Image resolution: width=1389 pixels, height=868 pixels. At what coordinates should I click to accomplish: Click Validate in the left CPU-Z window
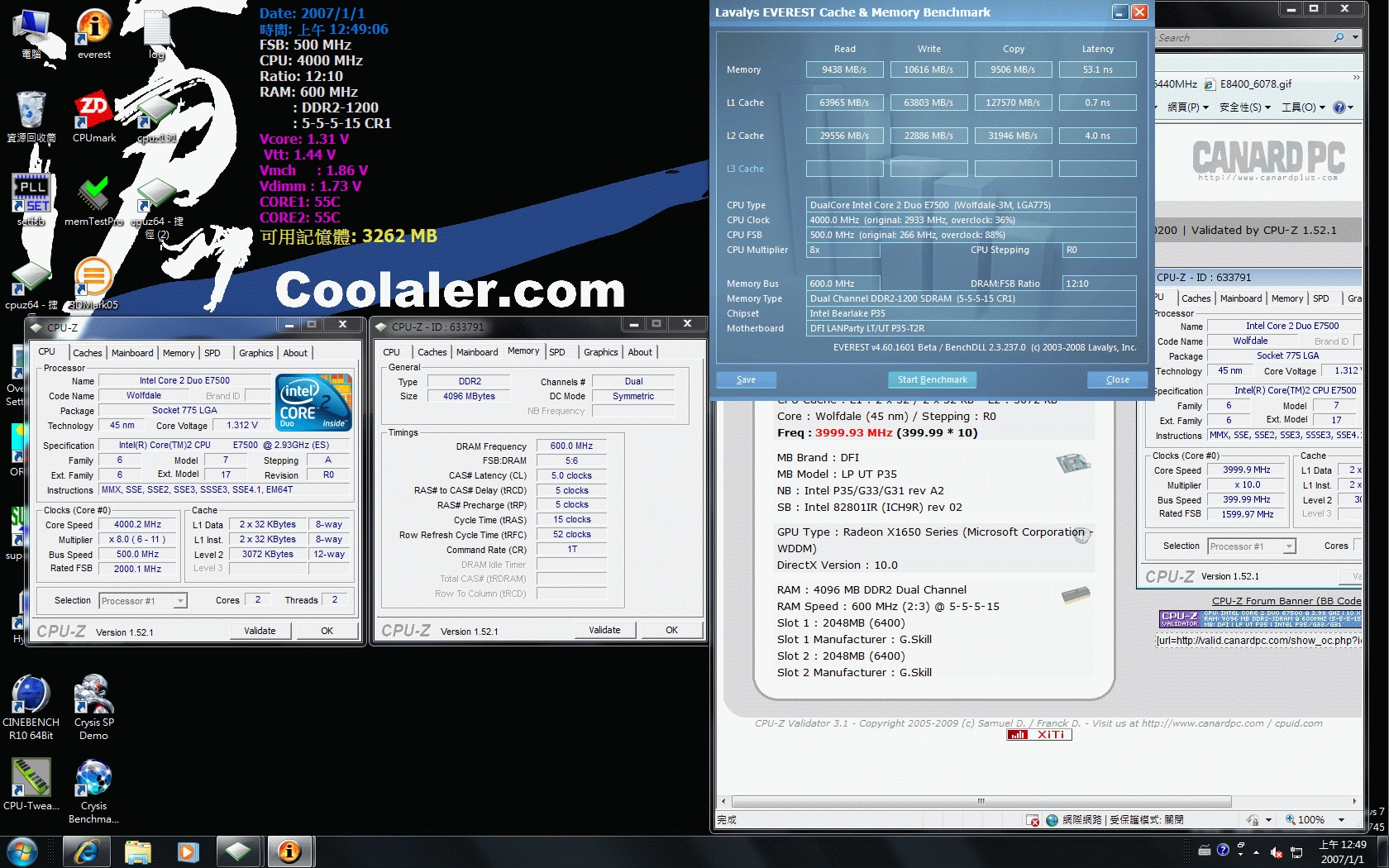[260, 631]
